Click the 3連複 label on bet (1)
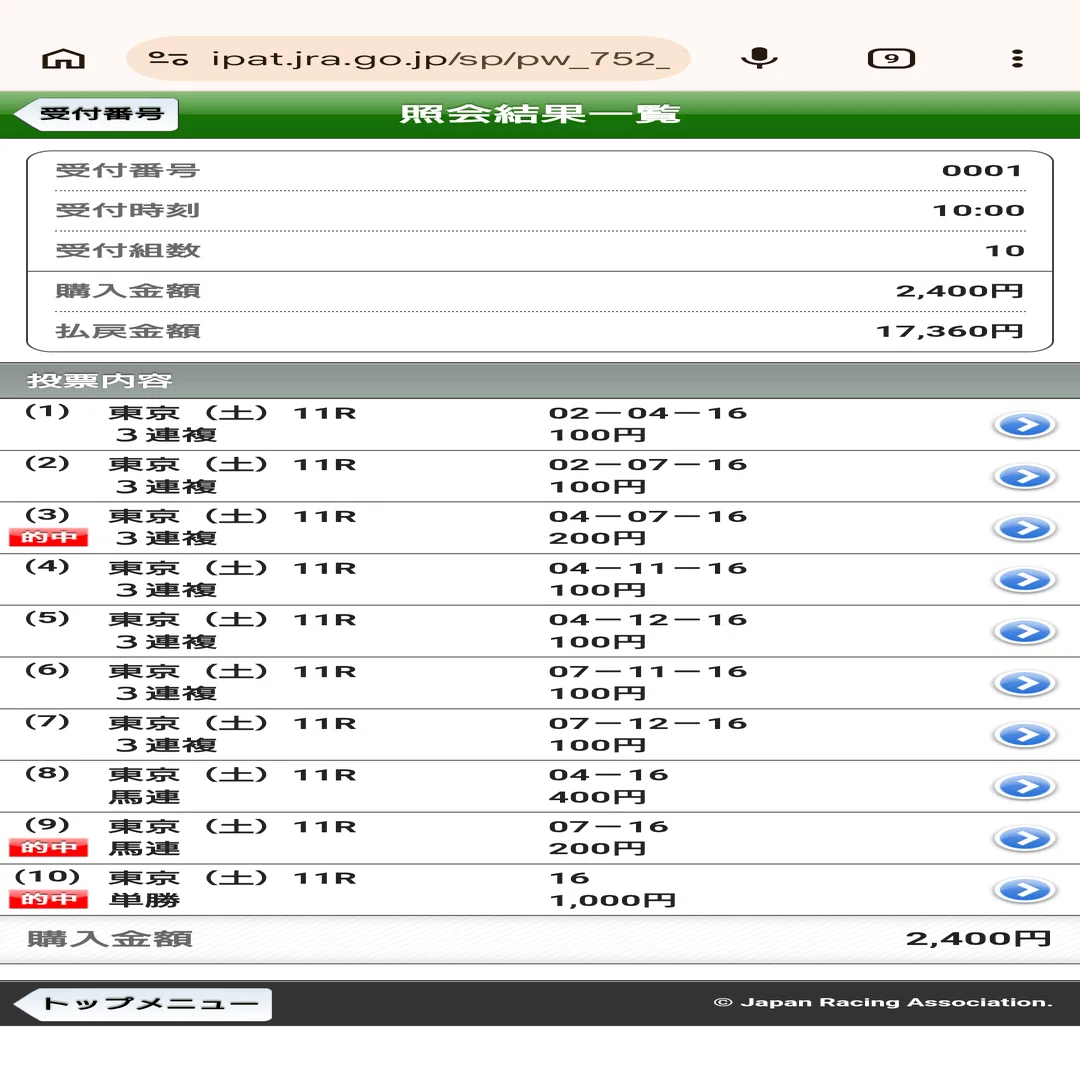The image size is (1080, 1080). (166, 435)
